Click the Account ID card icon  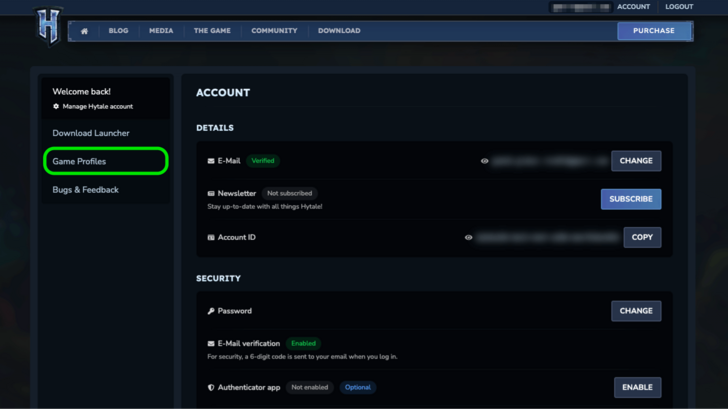click(x=211, y=238)
